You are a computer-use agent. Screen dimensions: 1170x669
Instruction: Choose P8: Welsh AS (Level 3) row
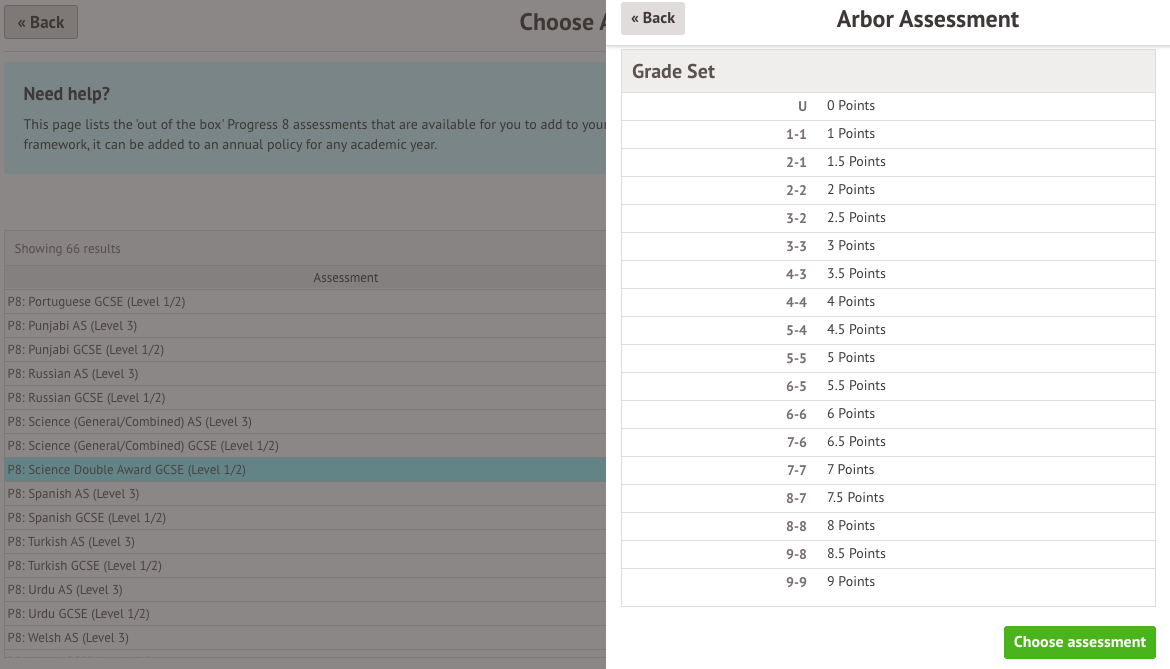[68, 638]
